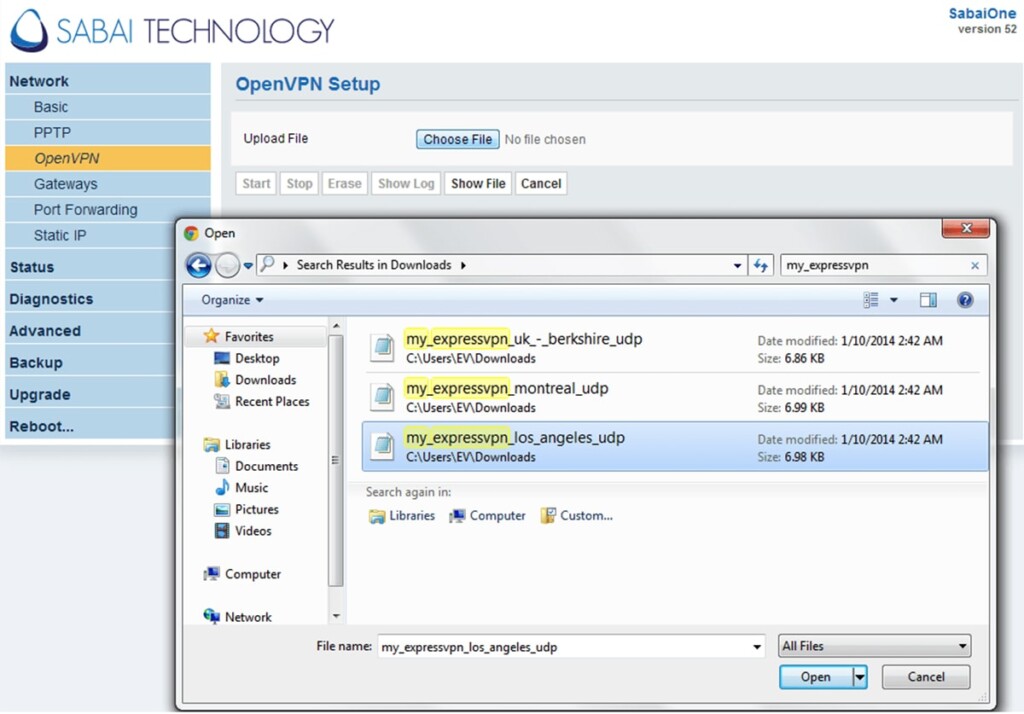Select Desktop in the navigation pane
1024x714 pixels.
pyautogui.click(x=257, y=358)
